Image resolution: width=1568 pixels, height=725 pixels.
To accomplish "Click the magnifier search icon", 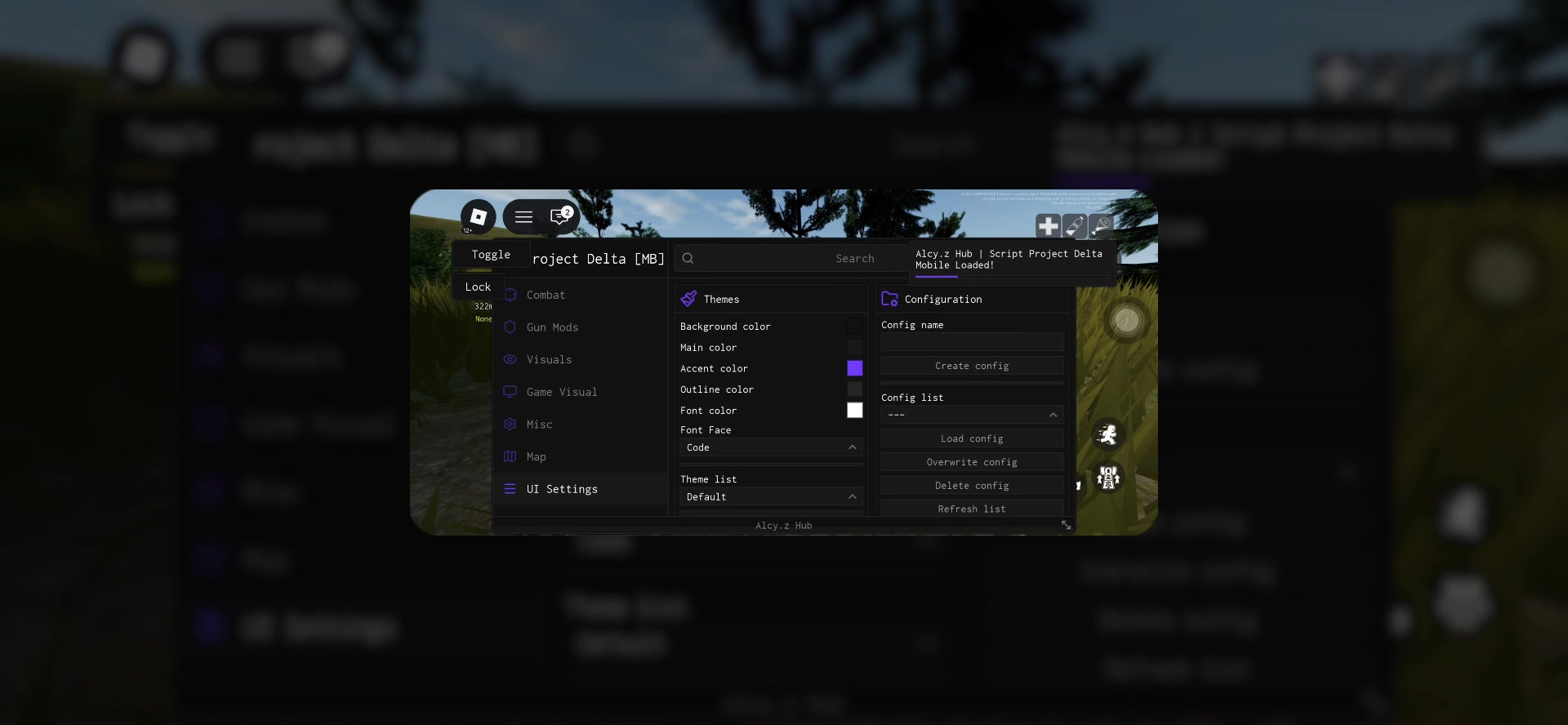I will point(688,258).
